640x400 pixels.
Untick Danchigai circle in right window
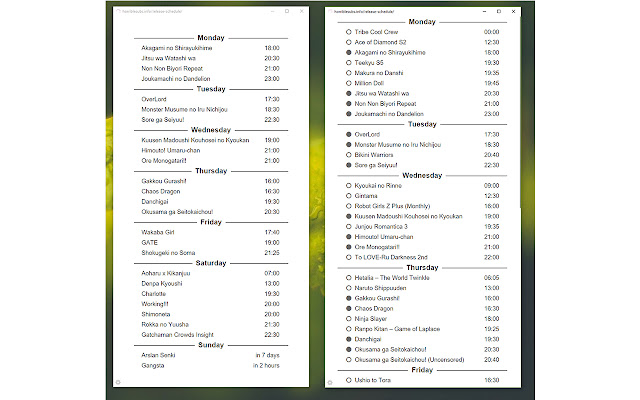(x=349, y=339)
